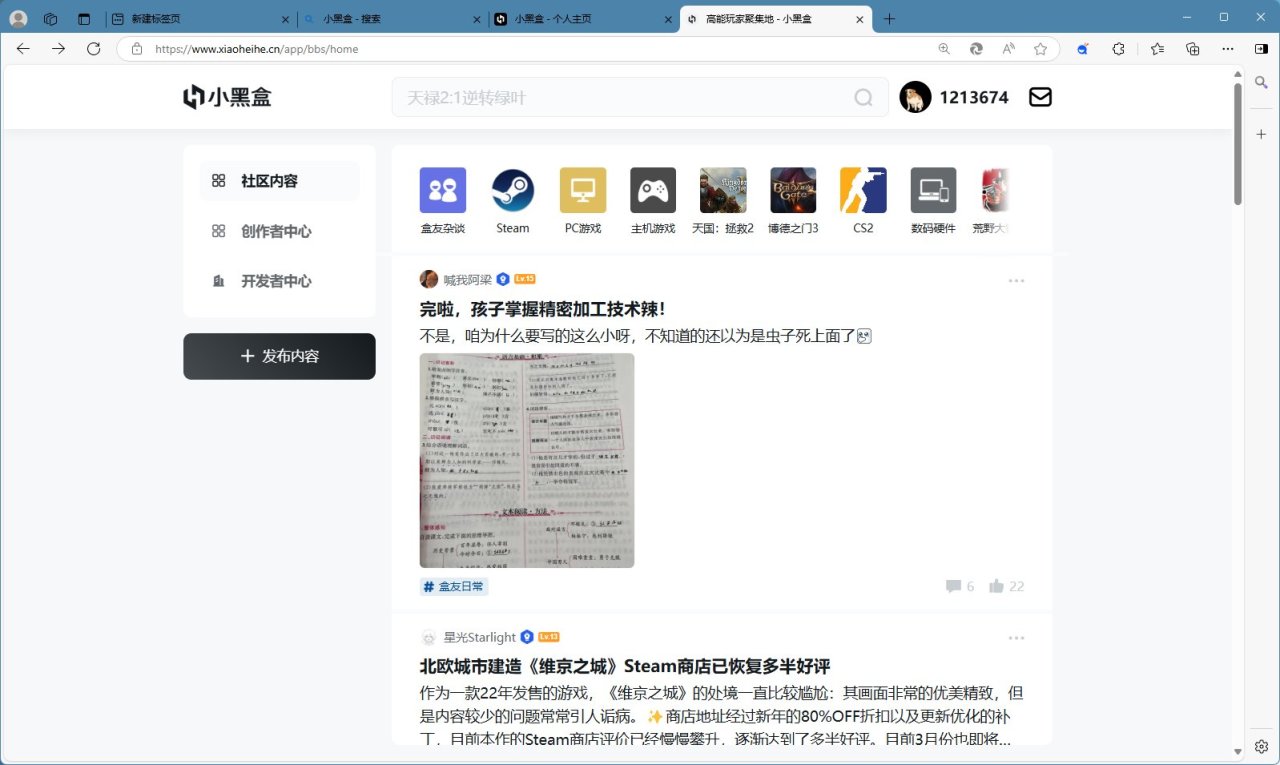The image size is (1280, 765).
Task: Open the post titled 完啦，孩子掌握精密加工技术辣！
Action: [543, 309]
